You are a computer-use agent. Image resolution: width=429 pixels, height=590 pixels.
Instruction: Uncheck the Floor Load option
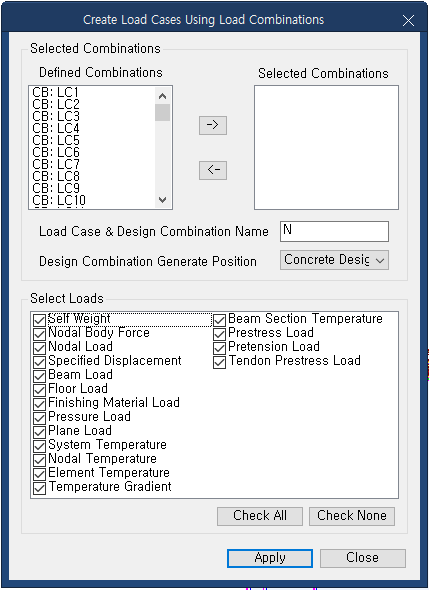(x=39, y=390)
